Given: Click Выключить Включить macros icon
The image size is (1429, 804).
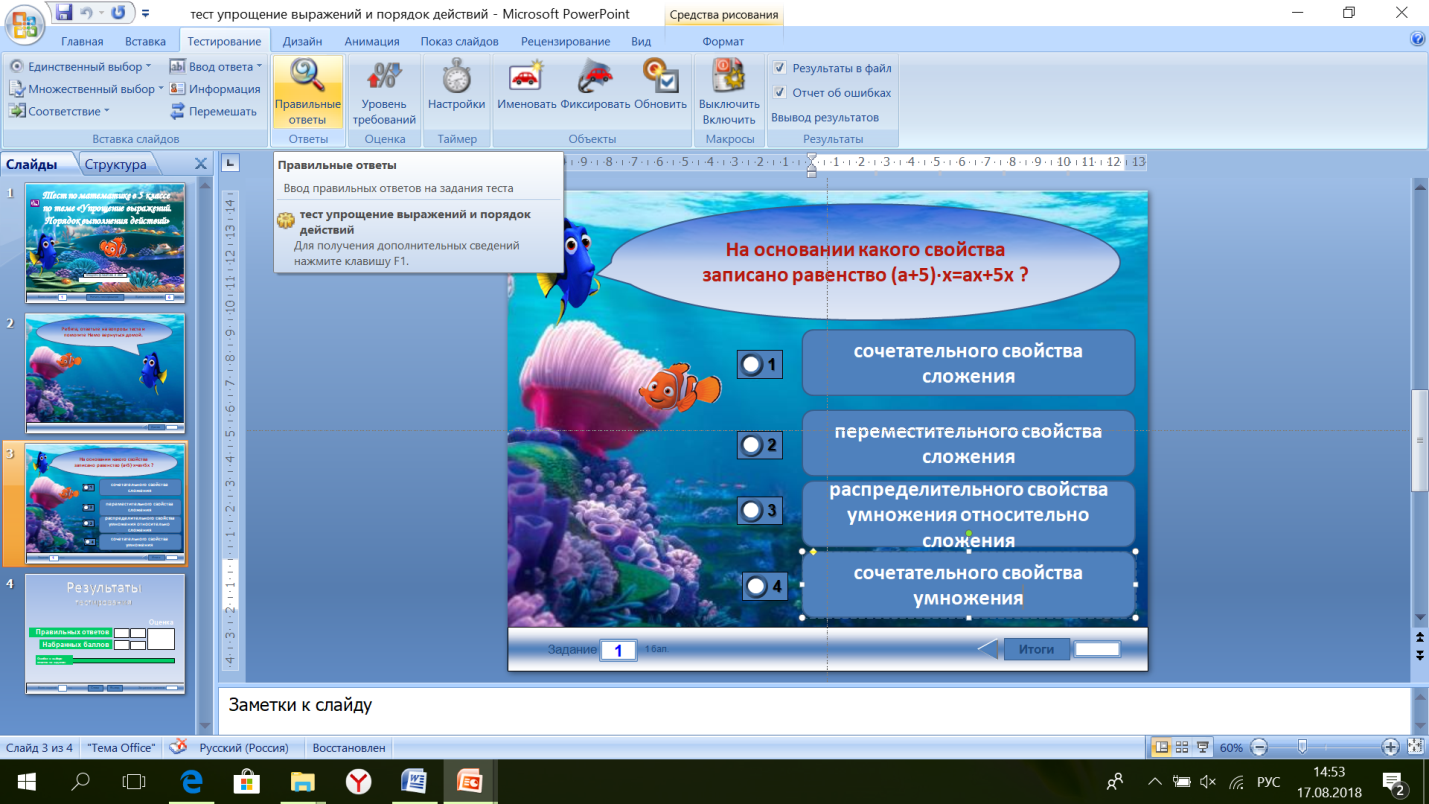Looking at the screenshot, I should tap(729, 91).
